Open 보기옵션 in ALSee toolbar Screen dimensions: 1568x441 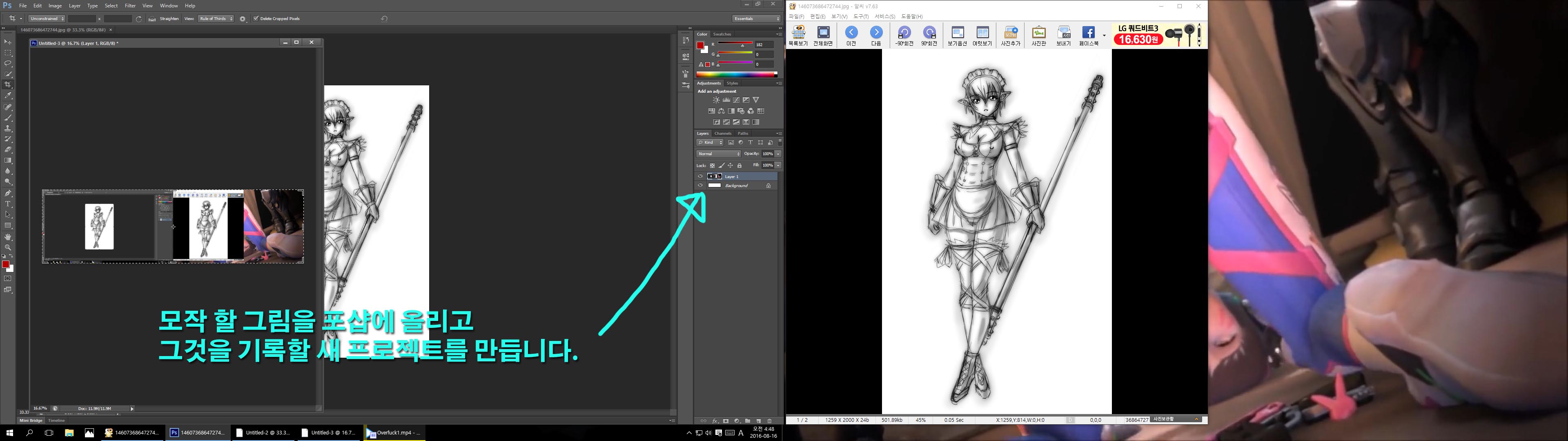pos(957,36)
